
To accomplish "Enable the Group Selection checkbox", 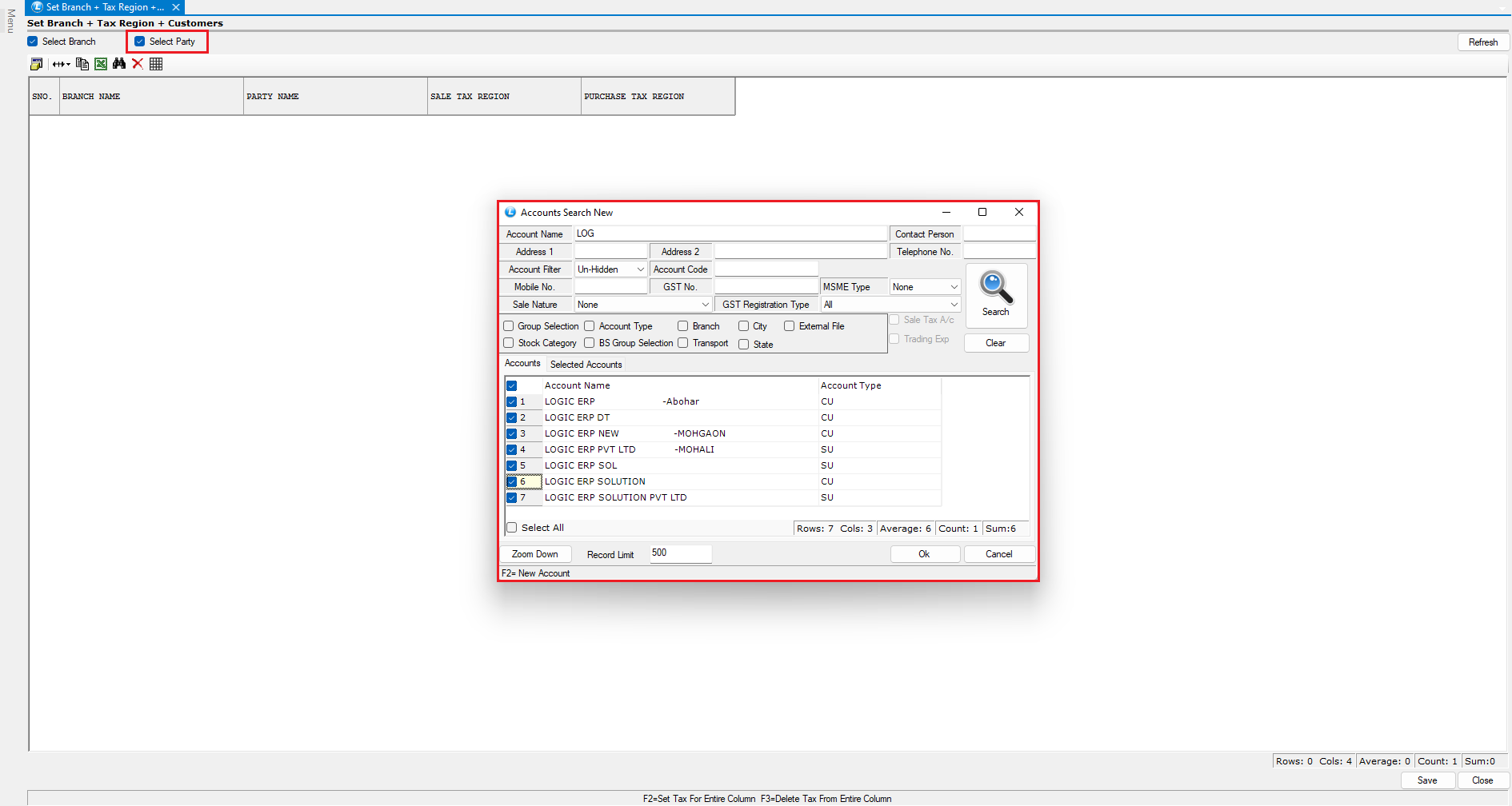I will point(509,326).
